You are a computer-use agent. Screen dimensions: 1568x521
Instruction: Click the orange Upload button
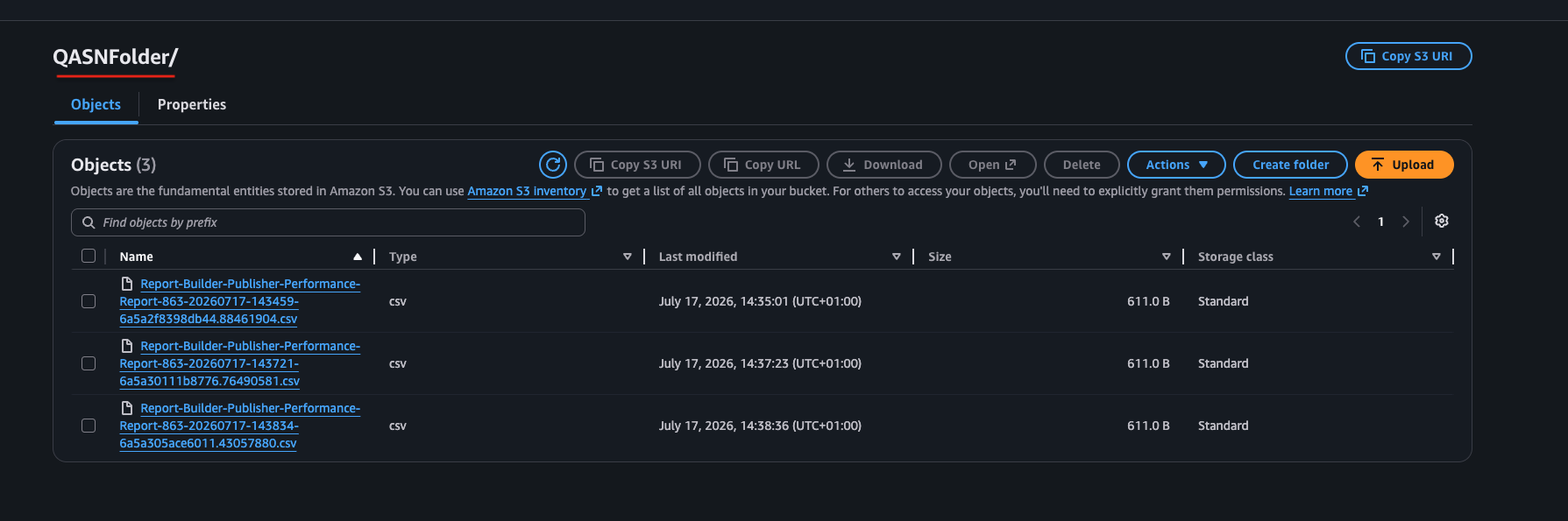[1404, 165]
